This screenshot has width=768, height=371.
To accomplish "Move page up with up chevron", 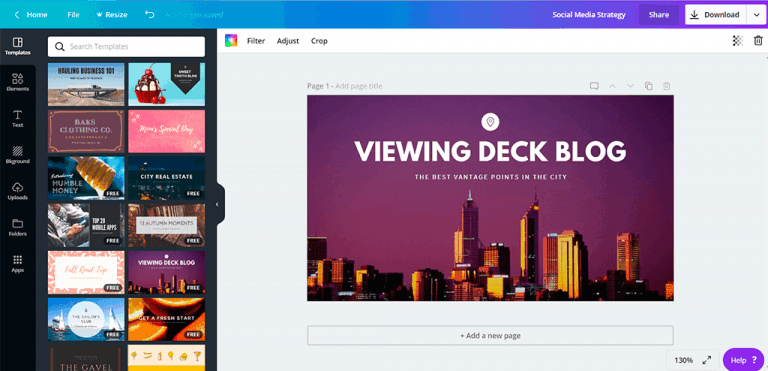I will pos(612,86).
